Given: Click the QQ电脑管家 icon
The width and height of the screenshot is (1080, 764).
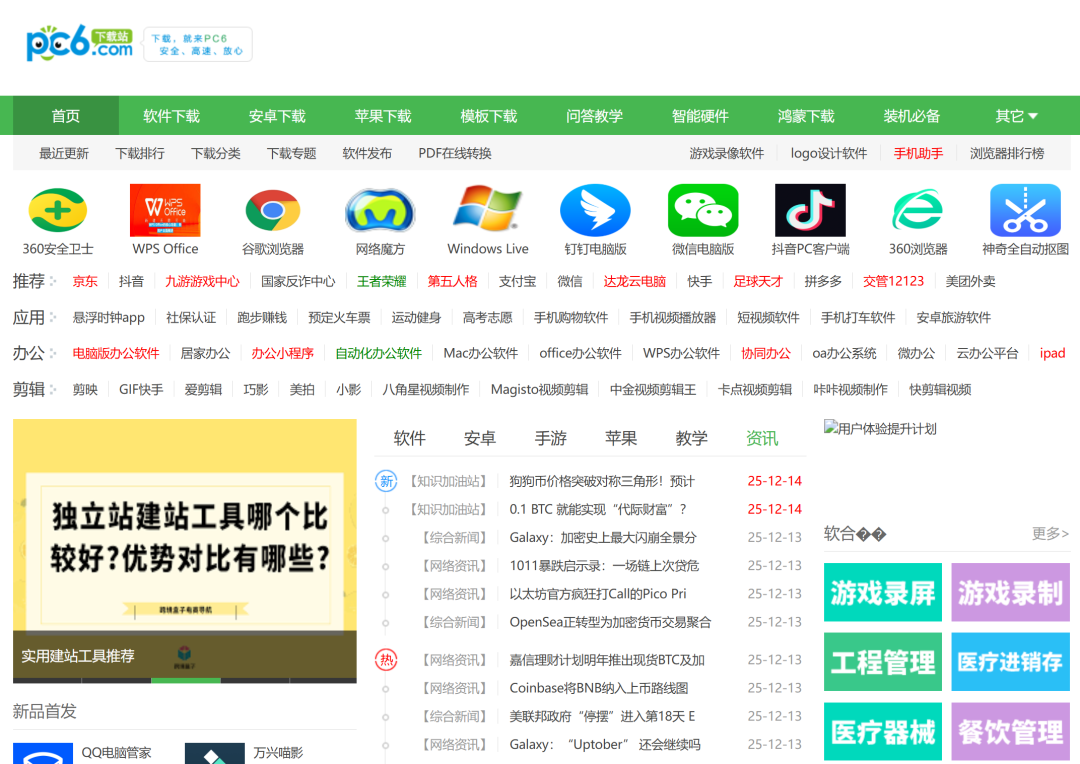Looking at the screenshot, I should click(43, 753).
